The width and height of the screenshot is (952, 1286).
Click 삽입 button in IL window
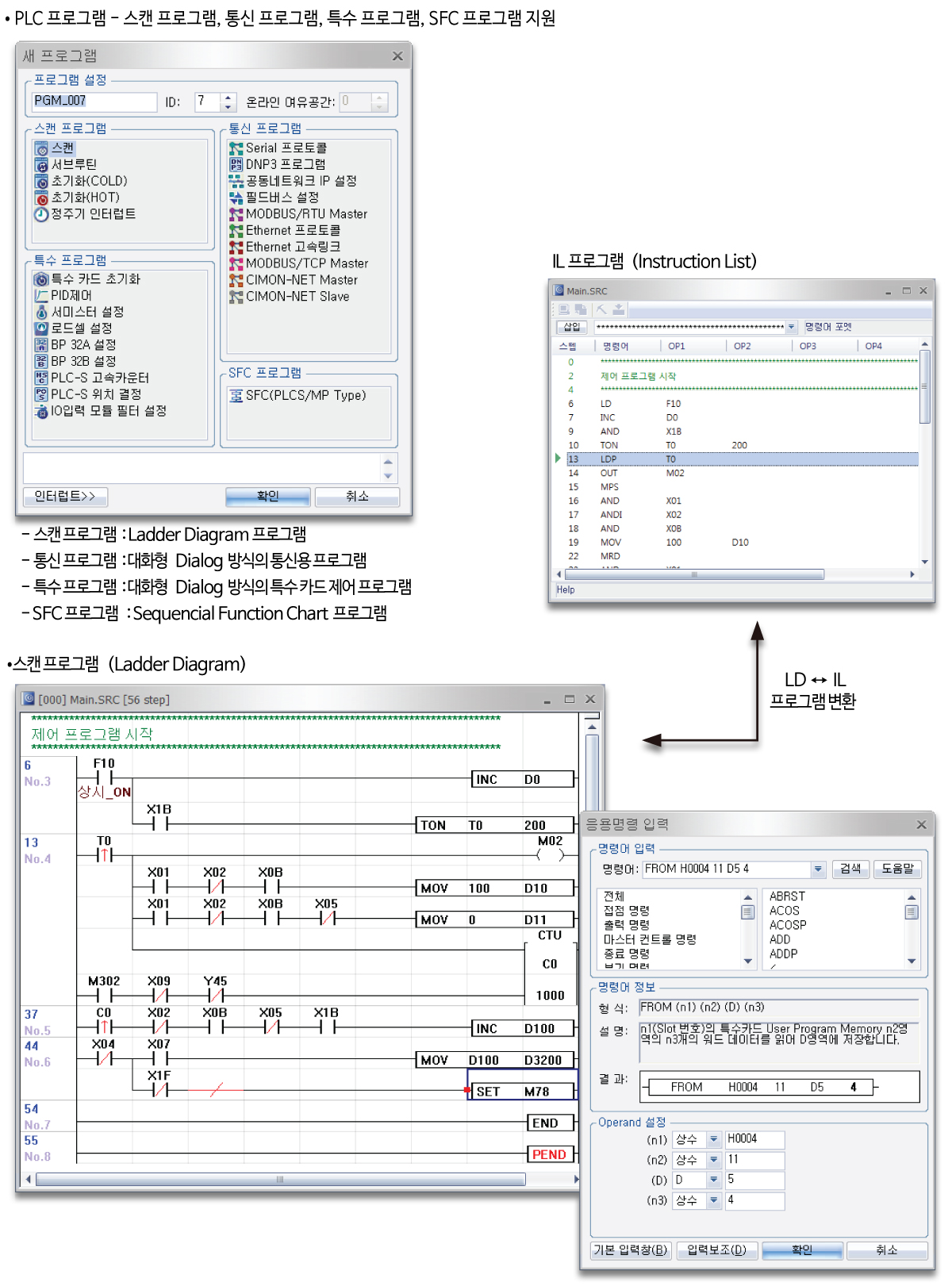coord(571,327)
